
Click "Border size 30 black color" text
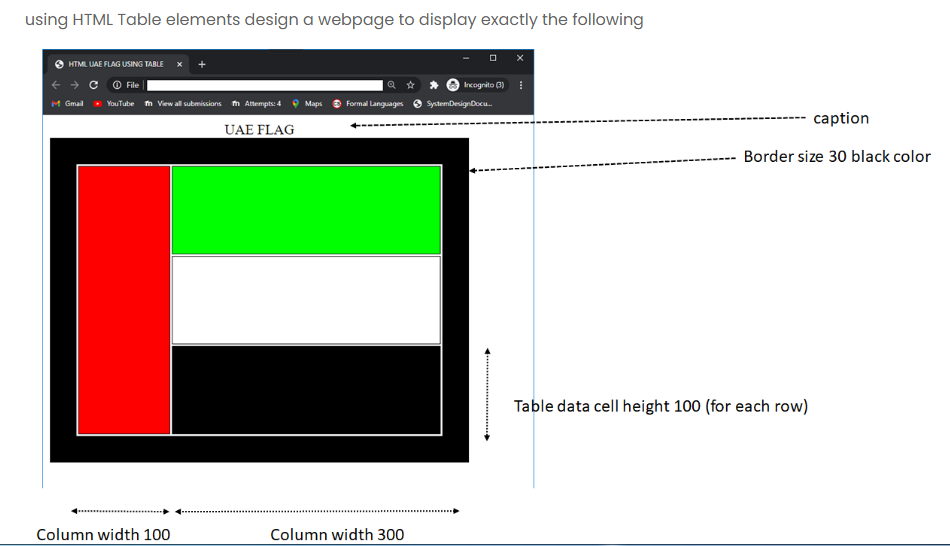[837, 156]
